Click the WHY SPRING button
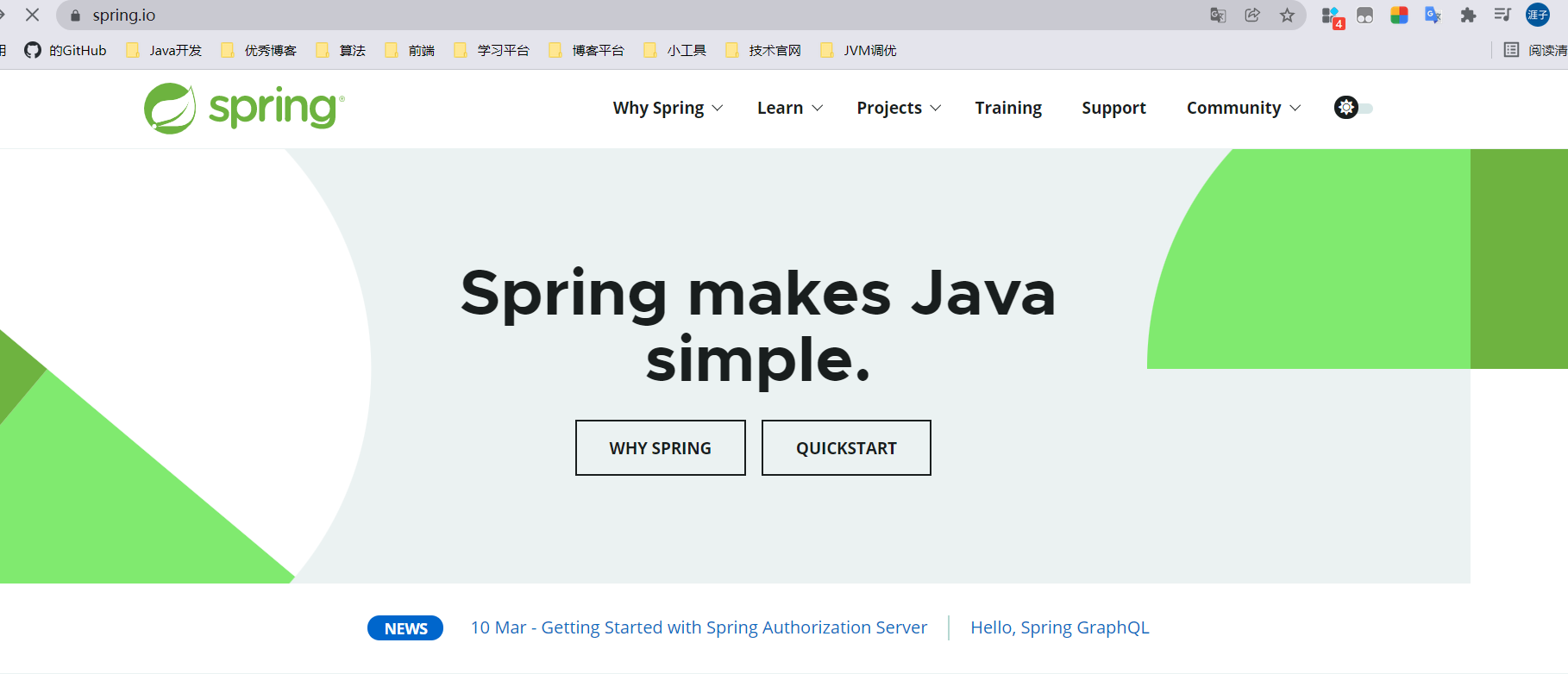 coord(661,447)
